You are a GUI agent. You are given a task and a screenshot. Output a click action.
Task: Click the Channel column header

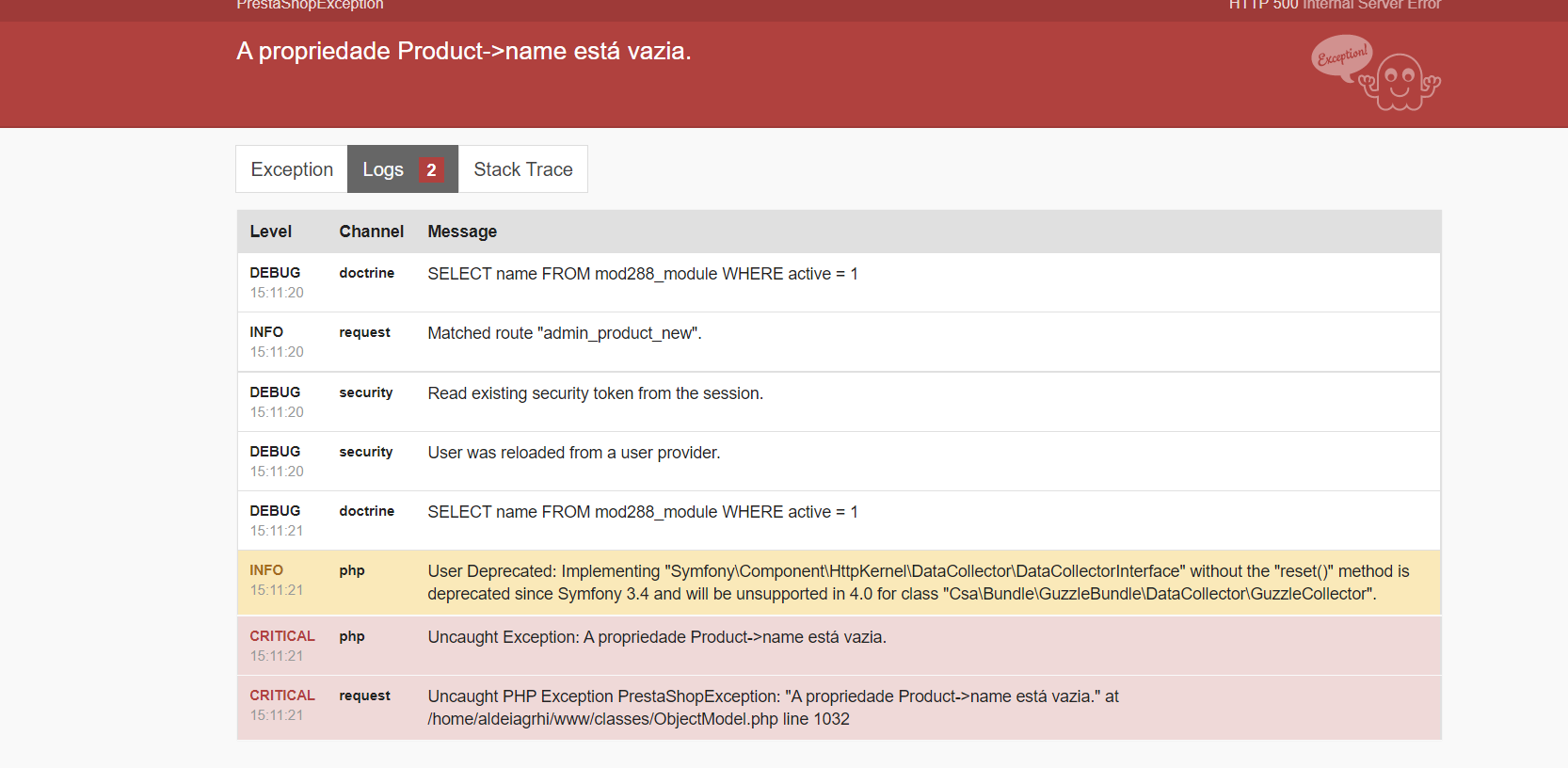point(371,232)
